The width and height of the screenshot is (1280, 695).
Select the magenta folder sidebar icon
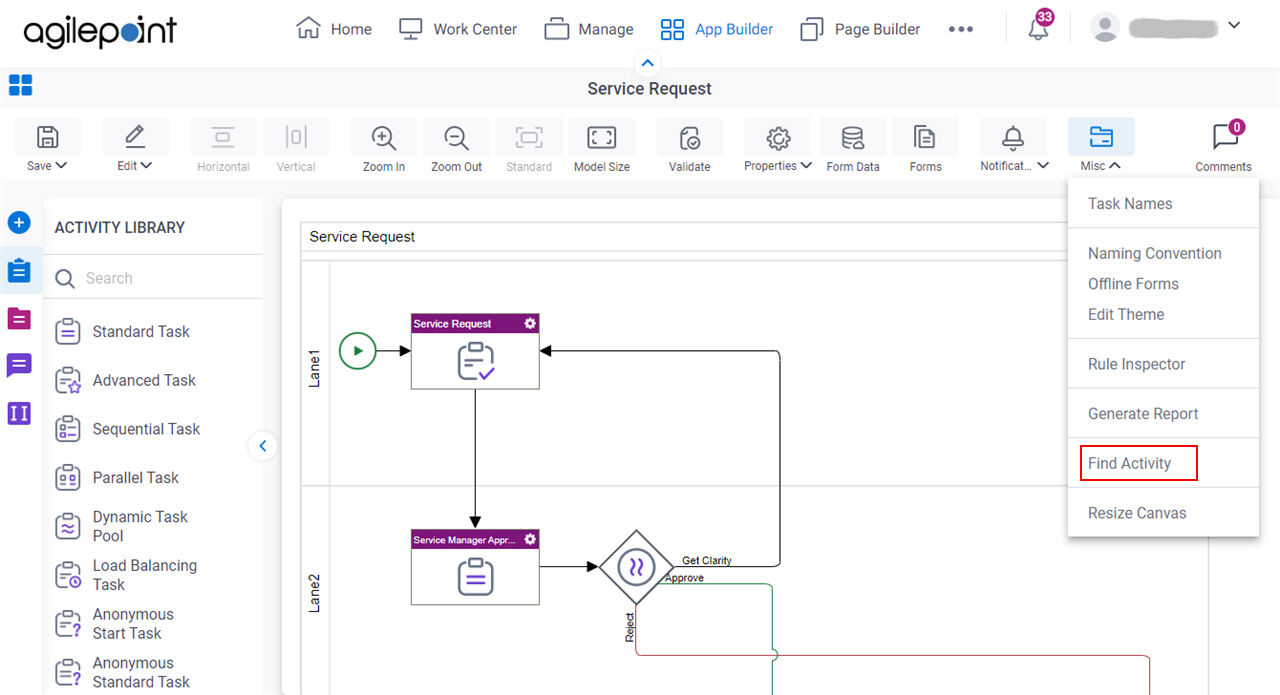(19, 318)
